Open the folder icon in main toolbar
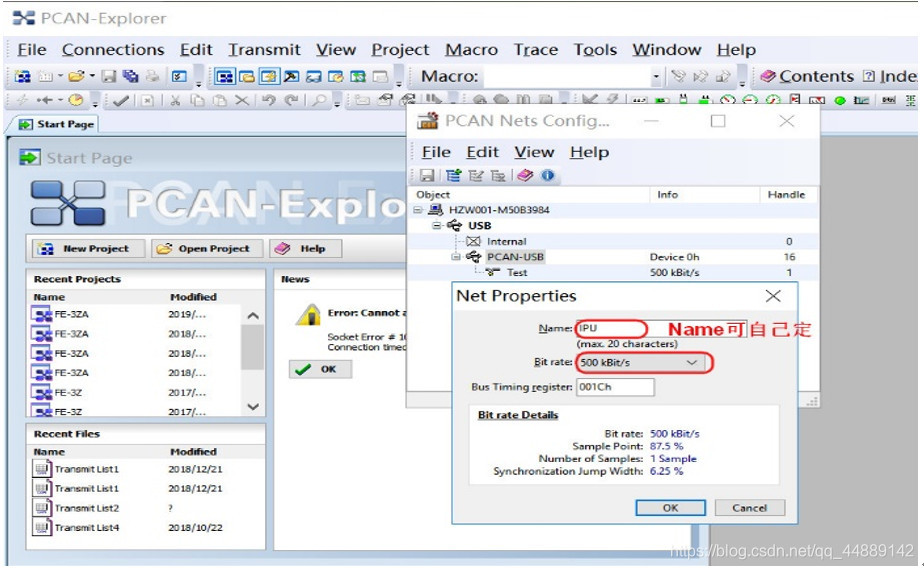Image resolution: width=924 pixels, height=570 pixels. click(76, 76)
